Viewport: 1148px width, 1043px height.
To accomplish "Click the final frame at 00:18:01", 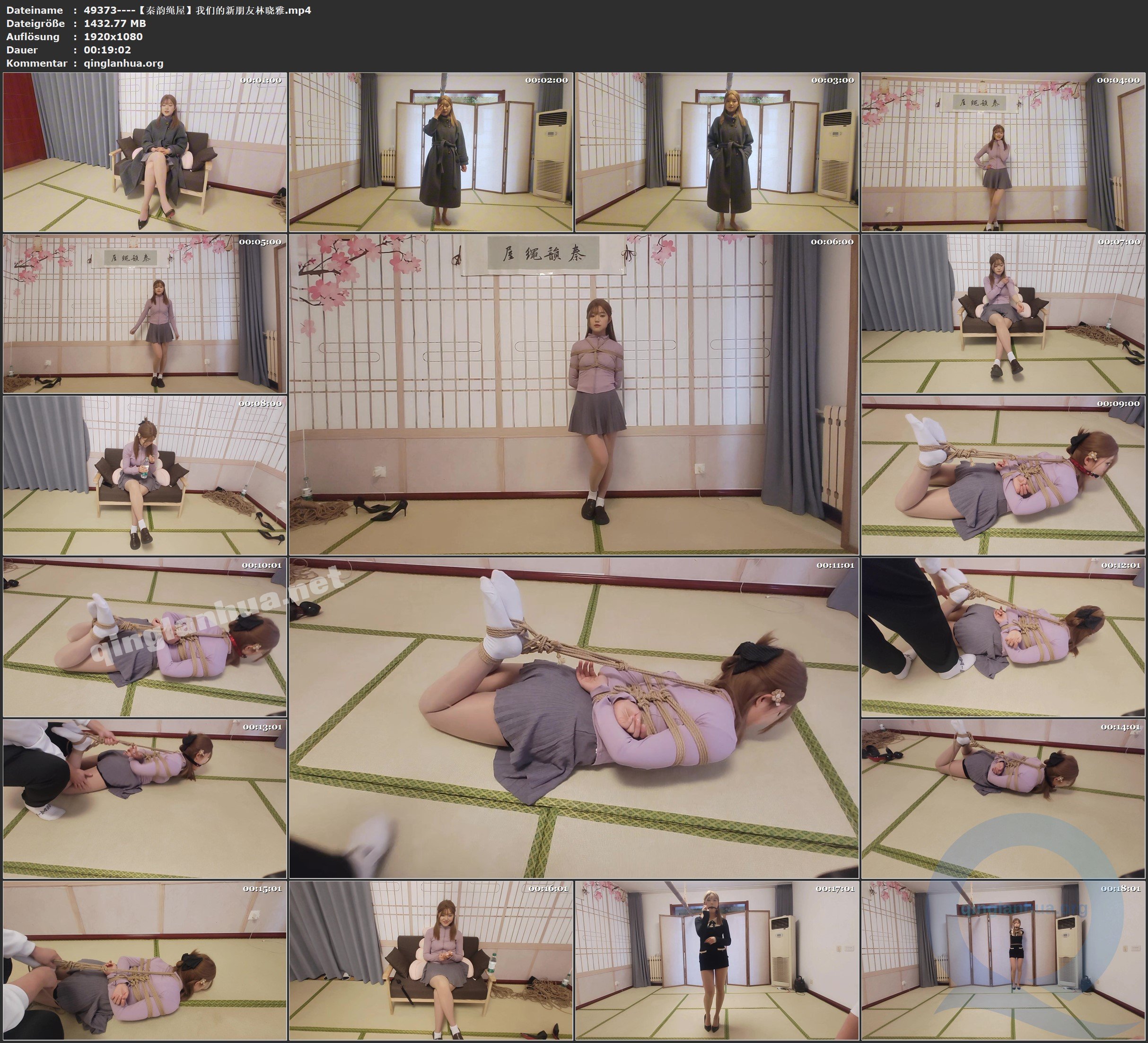I will point(1003,960).
